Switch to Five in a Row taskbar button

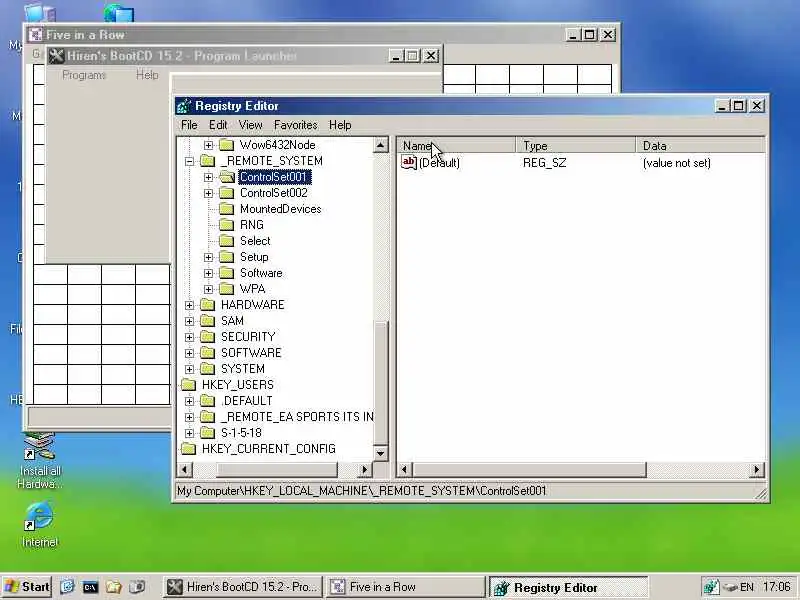[405, 587]
